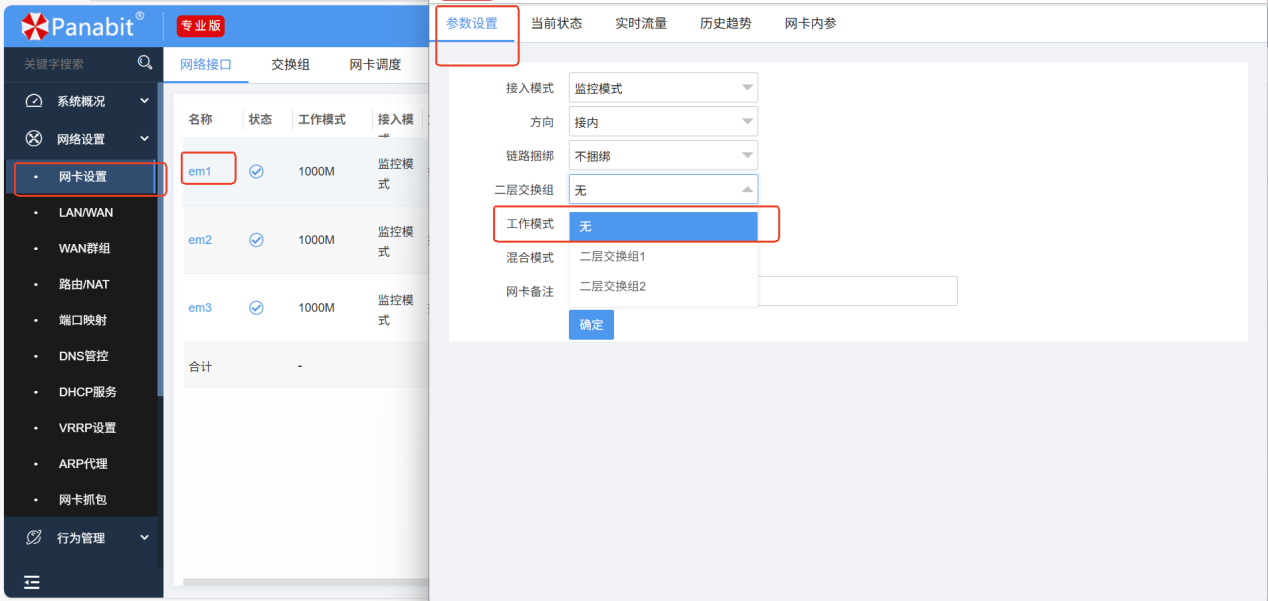The height and width of the screenshot is (601, 1268).
Task: Click the 行为管理 sidebar icon
Action: click(x=34, y=538)
